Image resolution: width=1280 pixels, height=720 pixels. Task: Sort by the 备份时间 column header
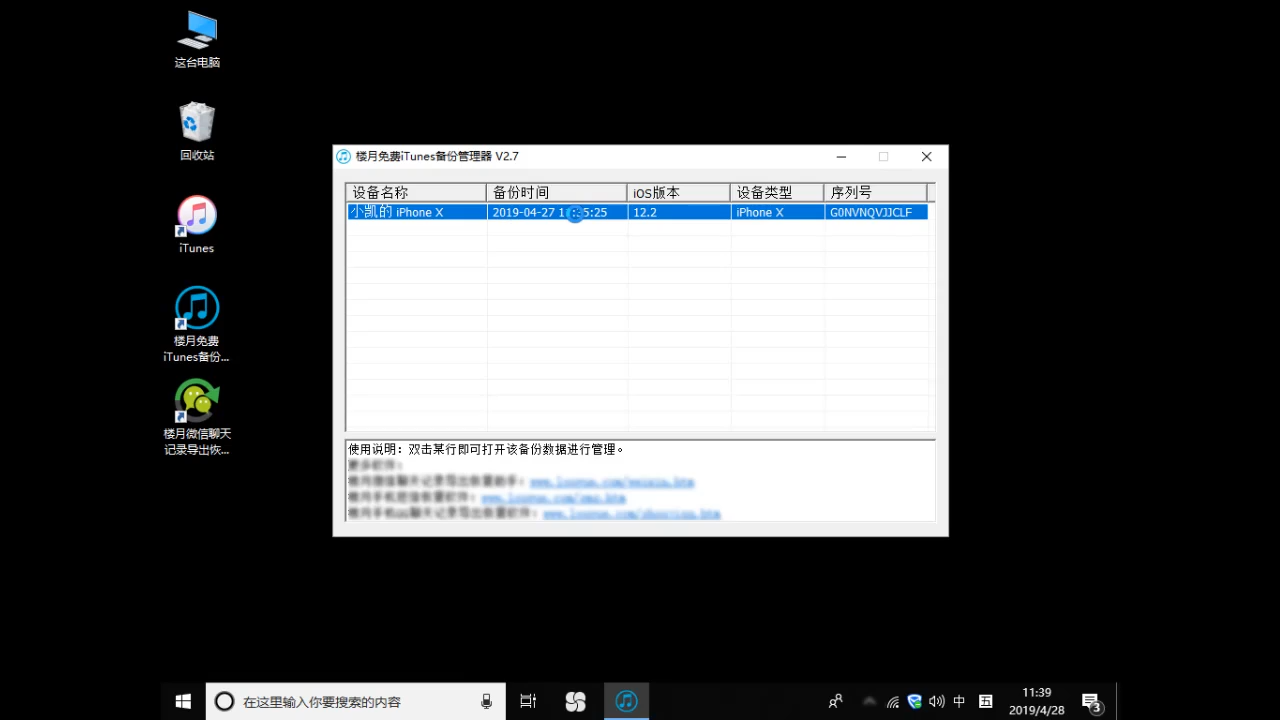(x=557, y=192)
